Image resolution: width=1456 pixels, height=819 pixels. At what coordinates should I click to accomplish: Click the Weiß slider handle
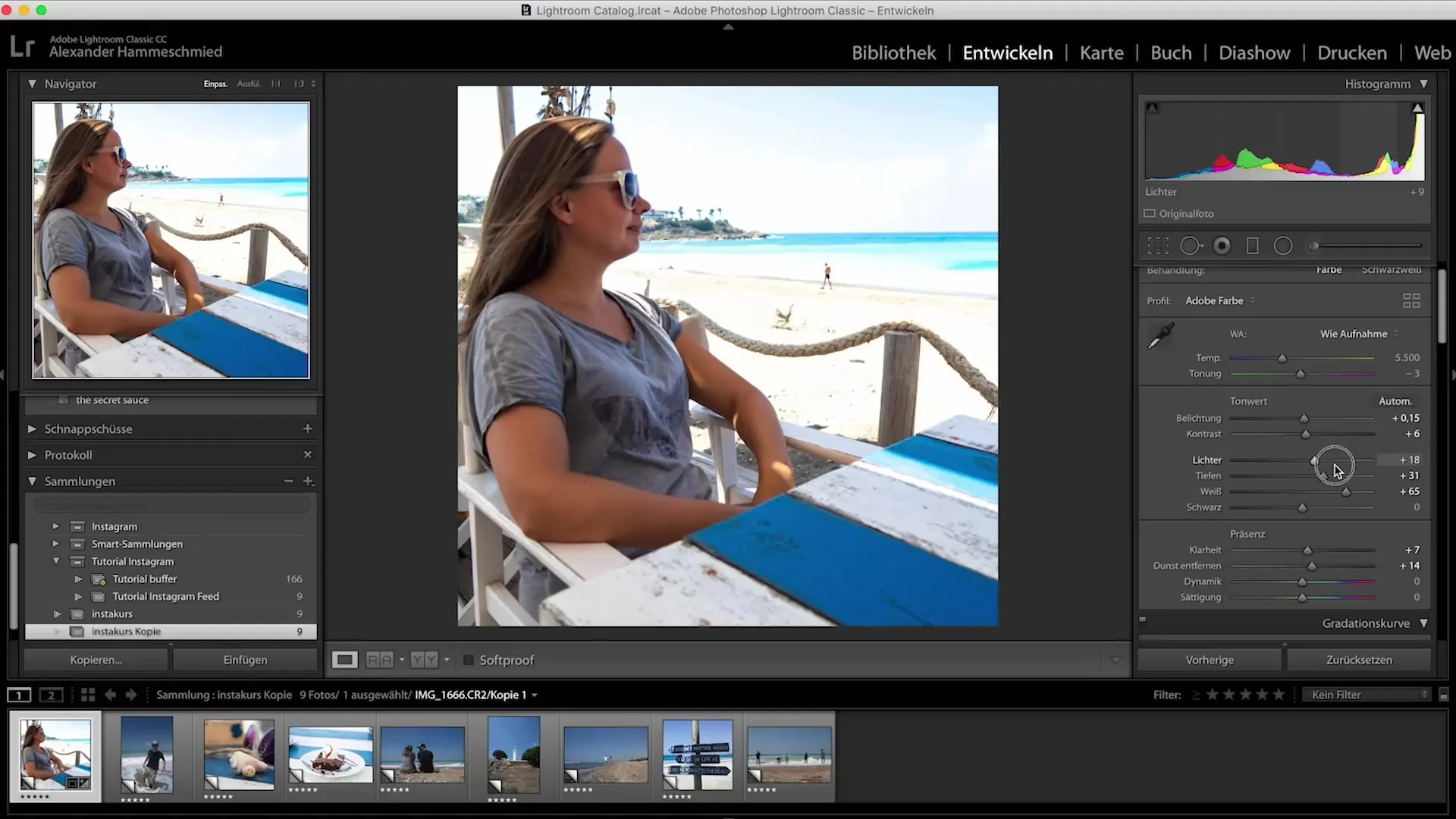pyautogui.click(x=1346, y=492)
